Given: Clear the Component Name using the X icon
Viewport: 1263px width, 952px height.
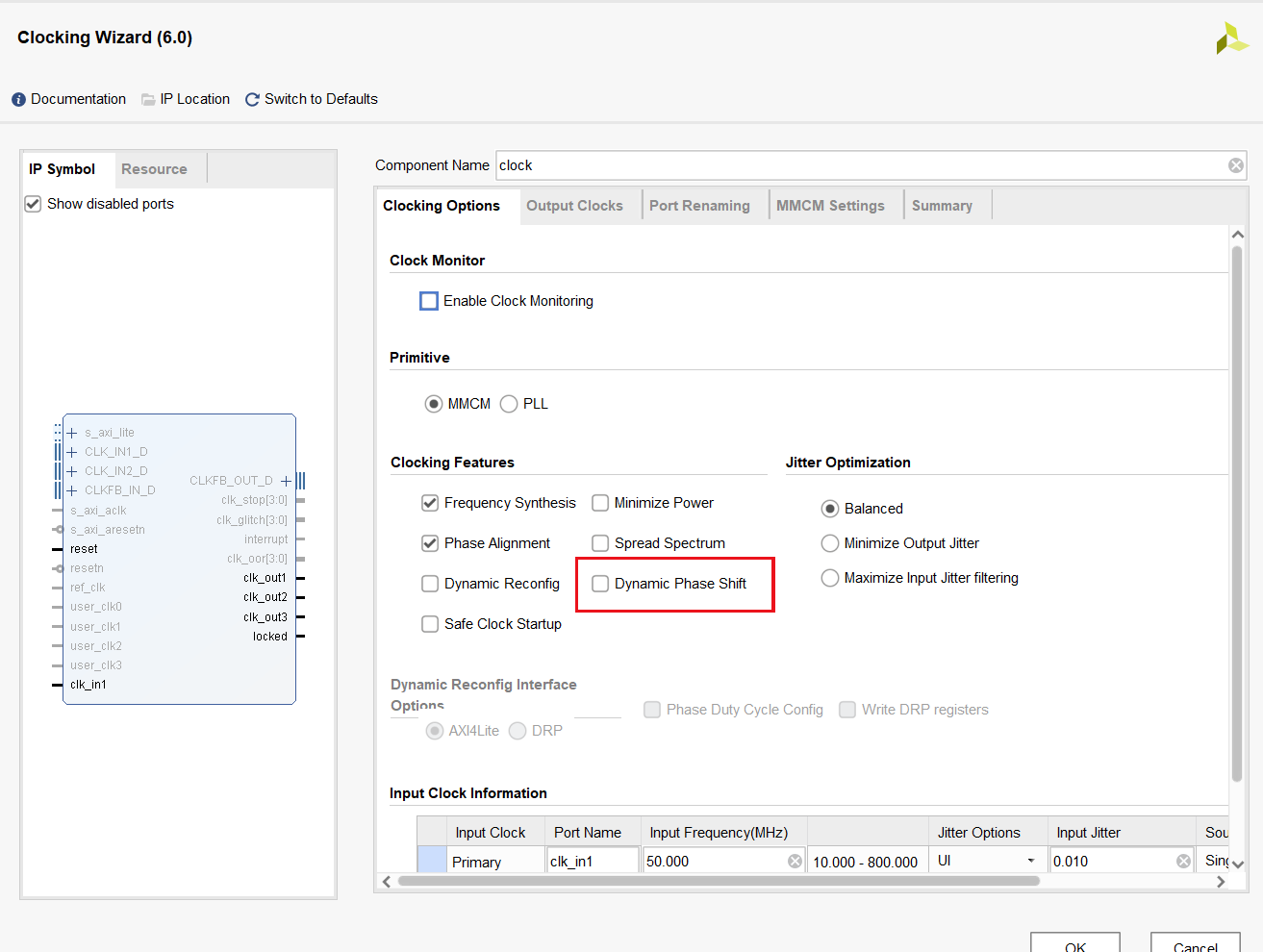Looking at the screenshot, I should pyautogui.click(x=1235, y=164).
